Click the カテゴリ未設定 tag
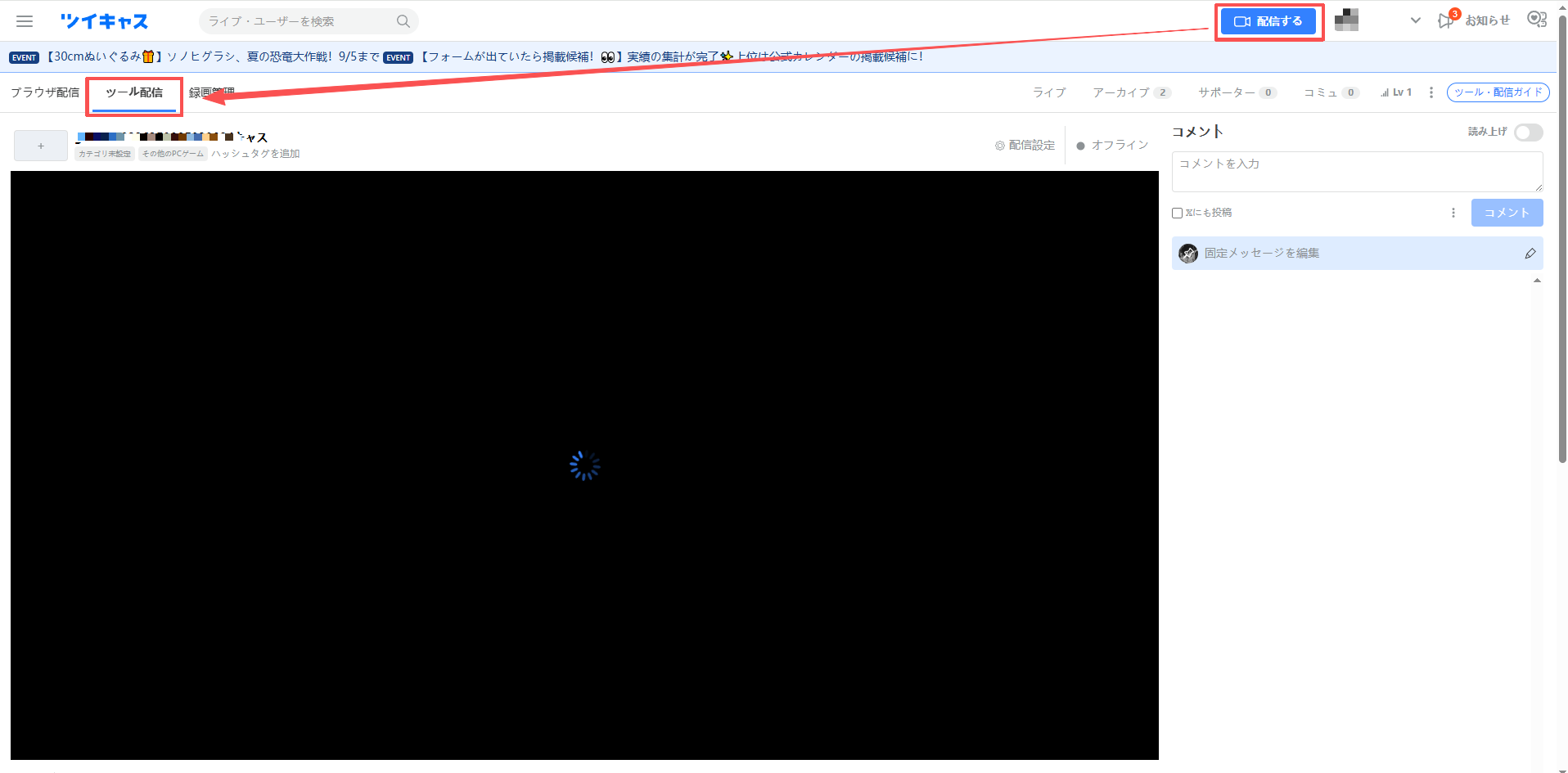 105,154
